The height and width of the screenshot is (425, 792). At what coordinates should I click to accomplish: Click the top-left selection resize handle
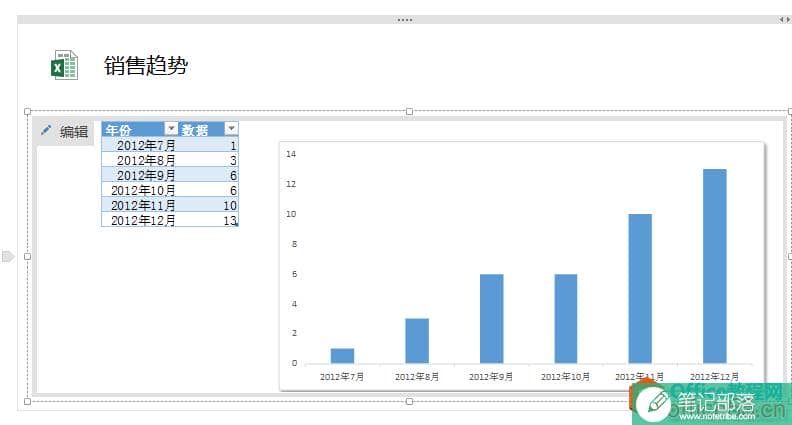coord(28,111)
